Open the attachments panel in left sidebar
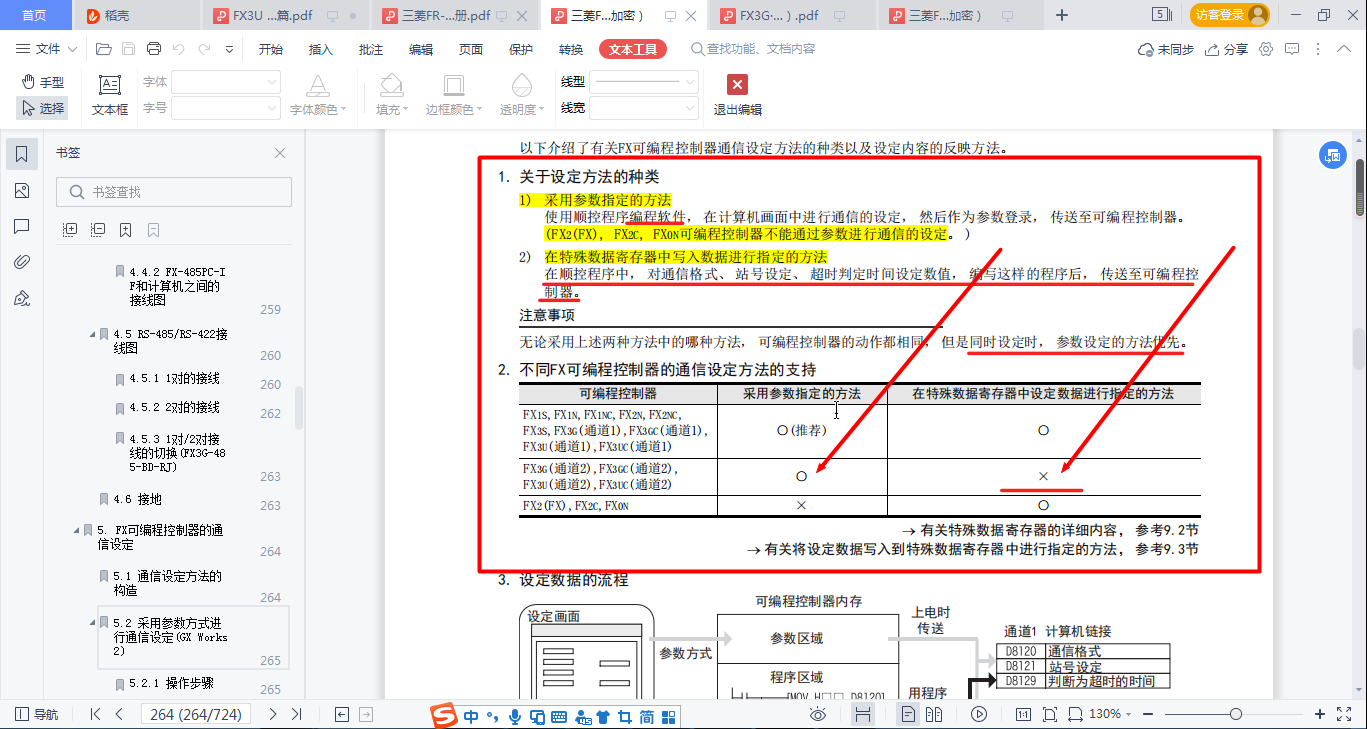The width and height of the screenshot is (1367, 729). 21,263
